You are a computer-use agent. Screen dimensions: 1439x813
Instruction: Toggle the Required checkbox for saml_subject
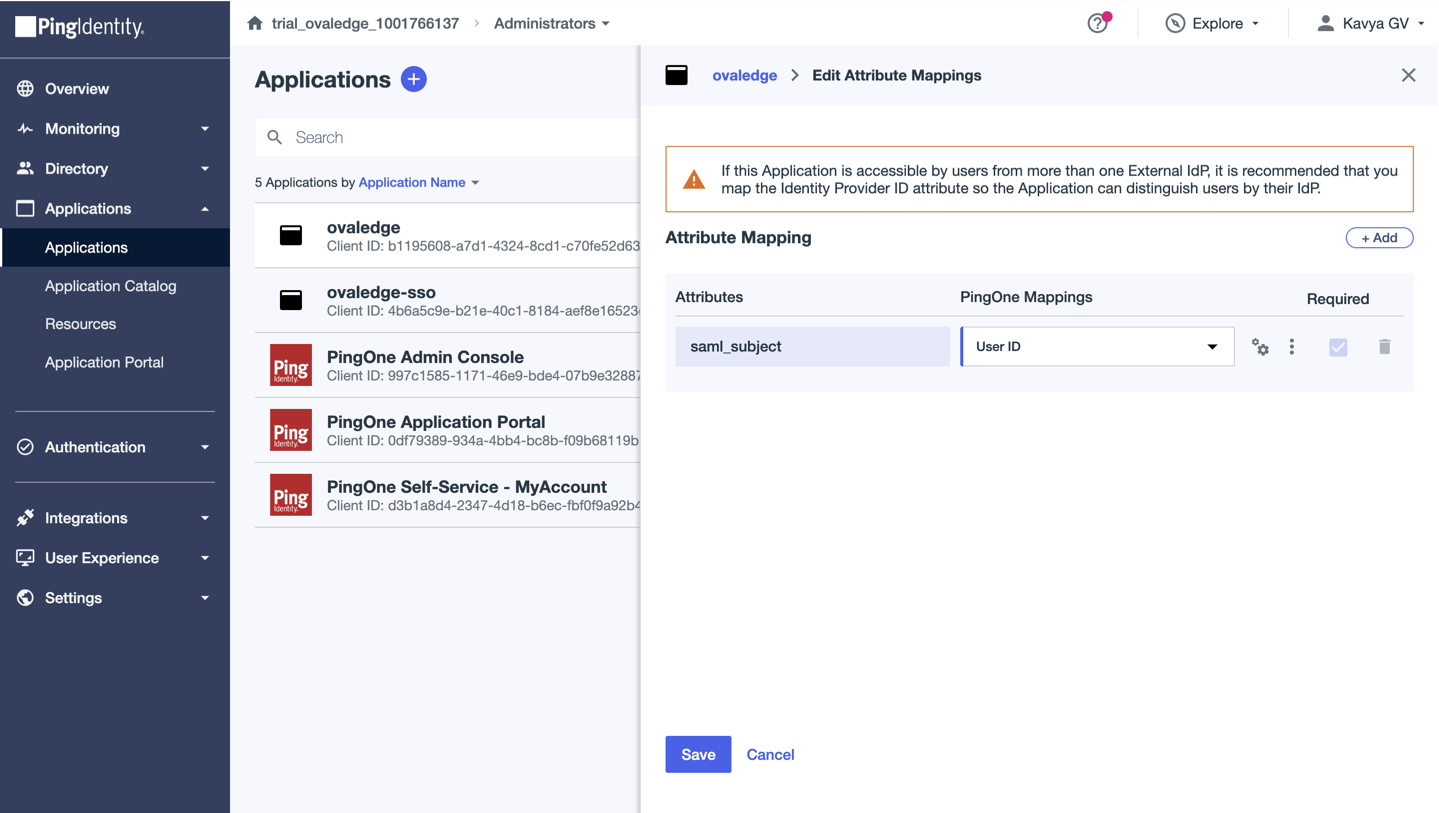(1338, 347)
